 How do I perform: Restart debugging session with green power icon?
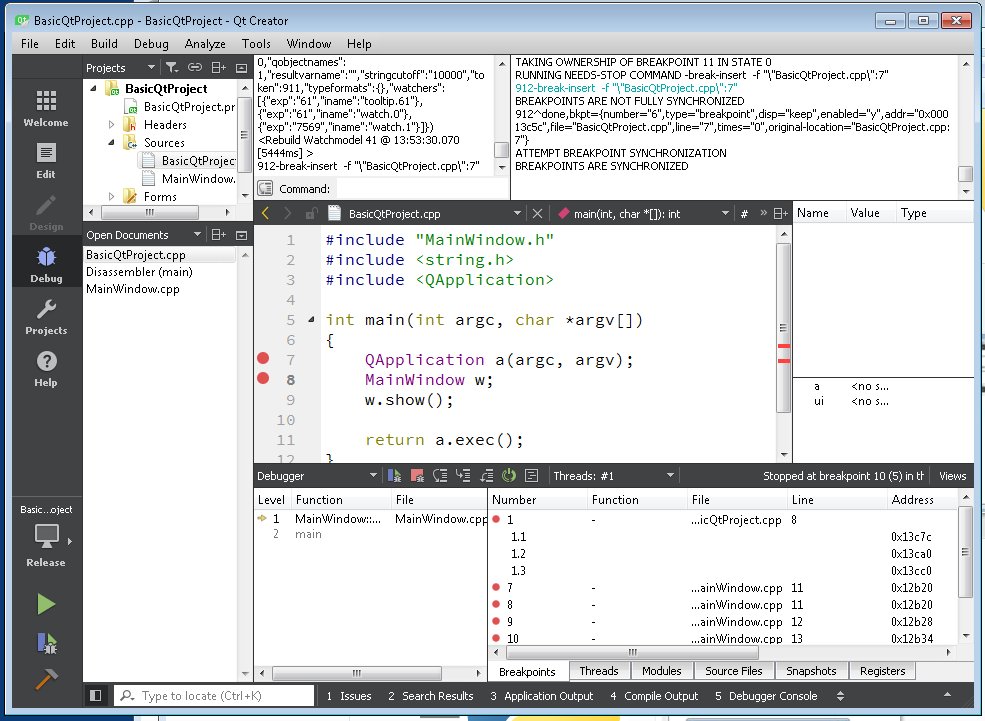point(509,475)
